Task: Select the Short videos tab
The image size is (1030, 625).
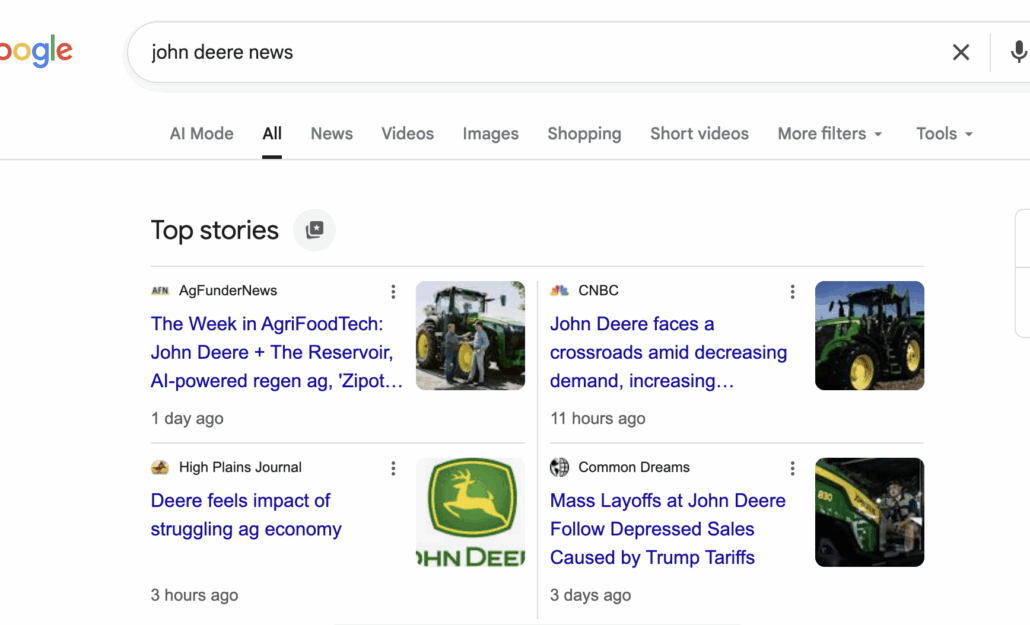Action: click(x=699, y=134)
